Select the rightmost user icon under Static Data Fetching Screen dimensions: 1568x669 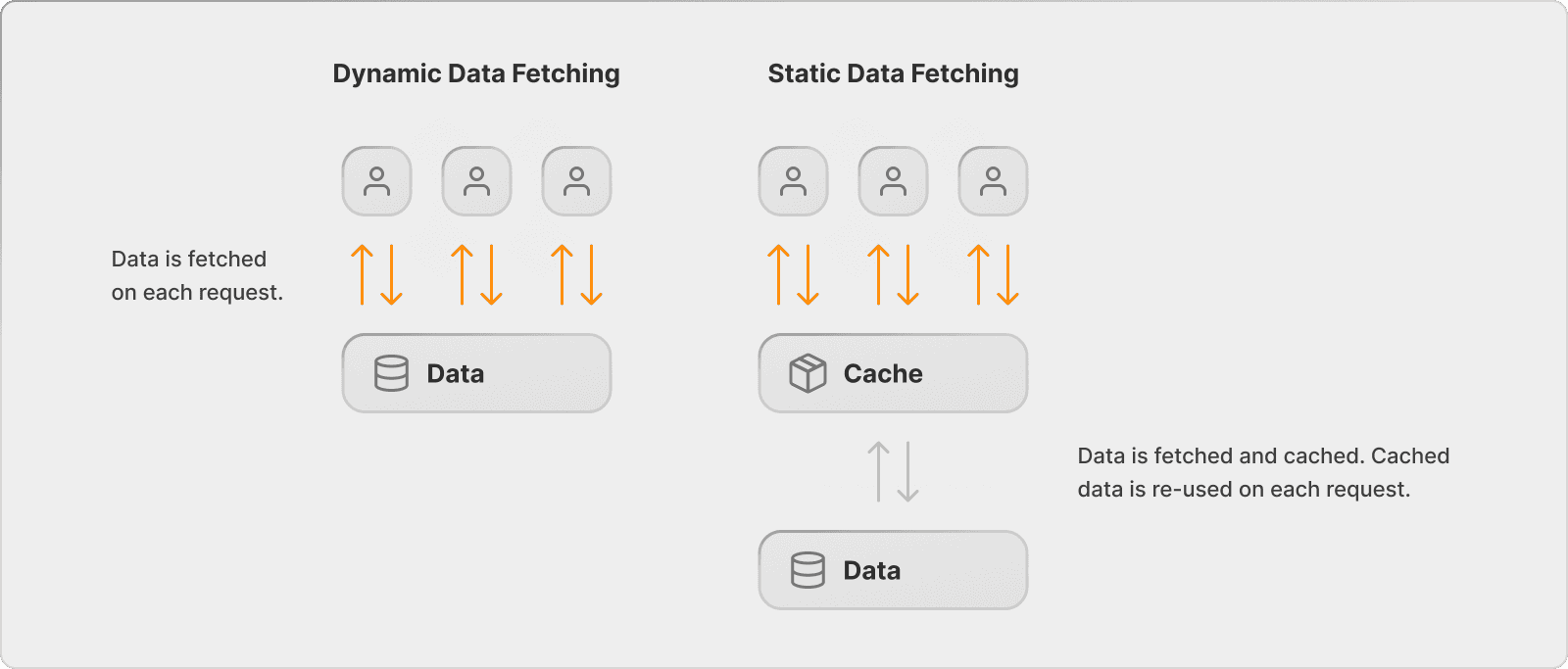point(994,181)
